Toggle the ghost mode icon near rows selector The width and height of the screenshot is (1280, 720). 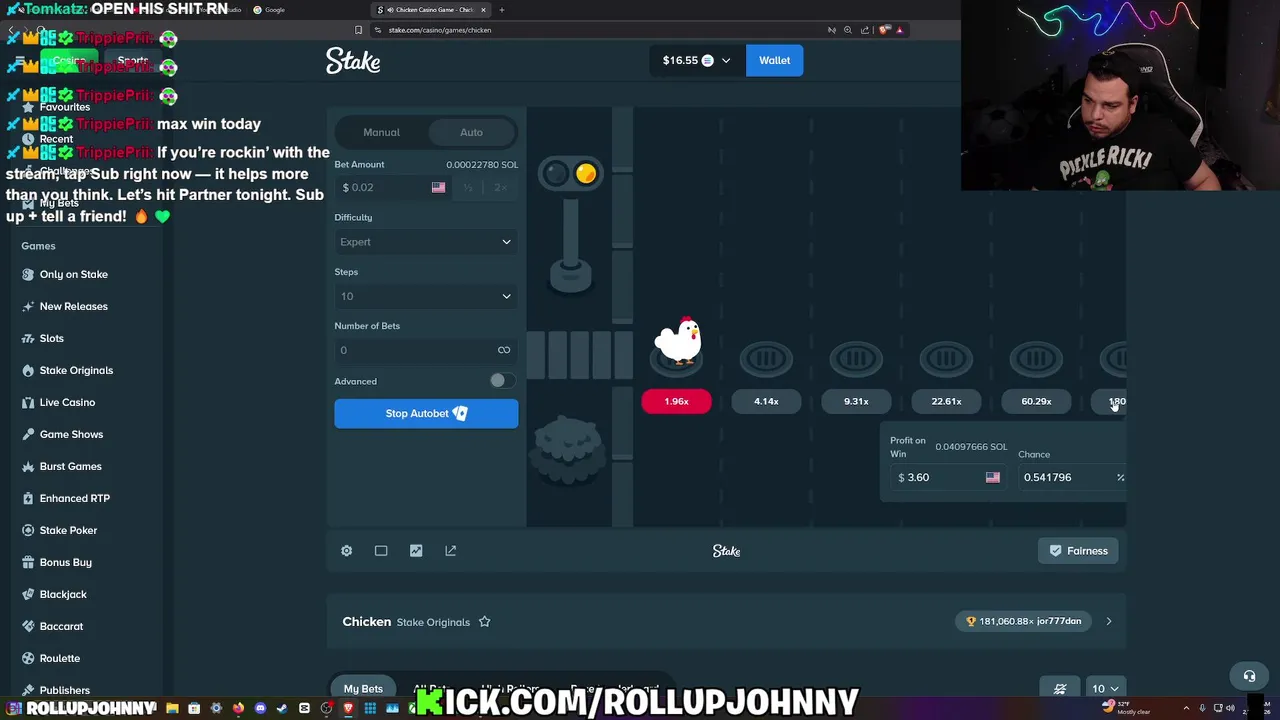click(1060, 688)
